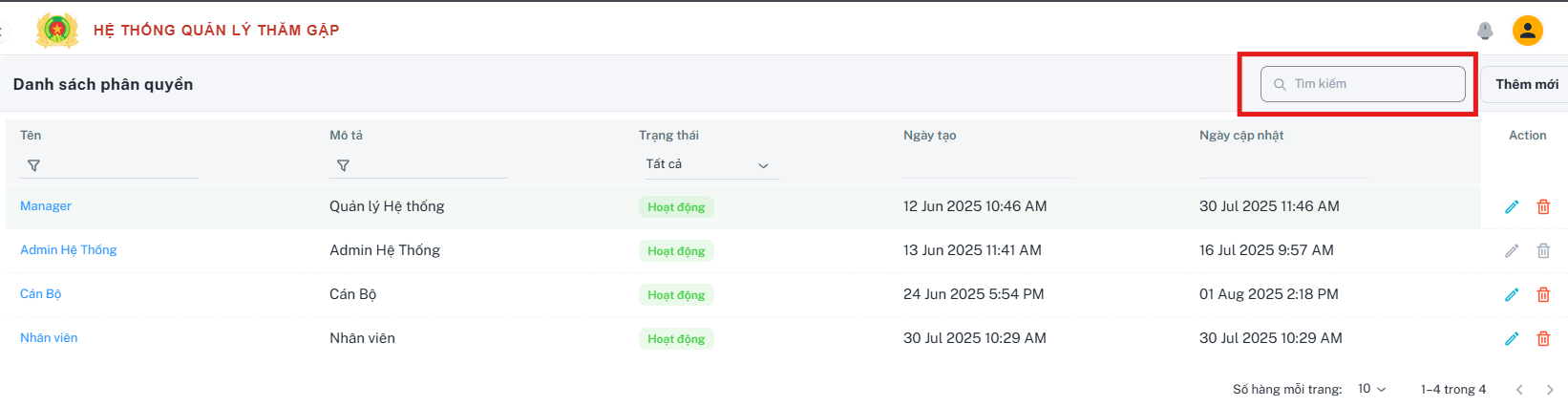
Task: Go to previous page arrow
Action: click(x=1519, y=389)
